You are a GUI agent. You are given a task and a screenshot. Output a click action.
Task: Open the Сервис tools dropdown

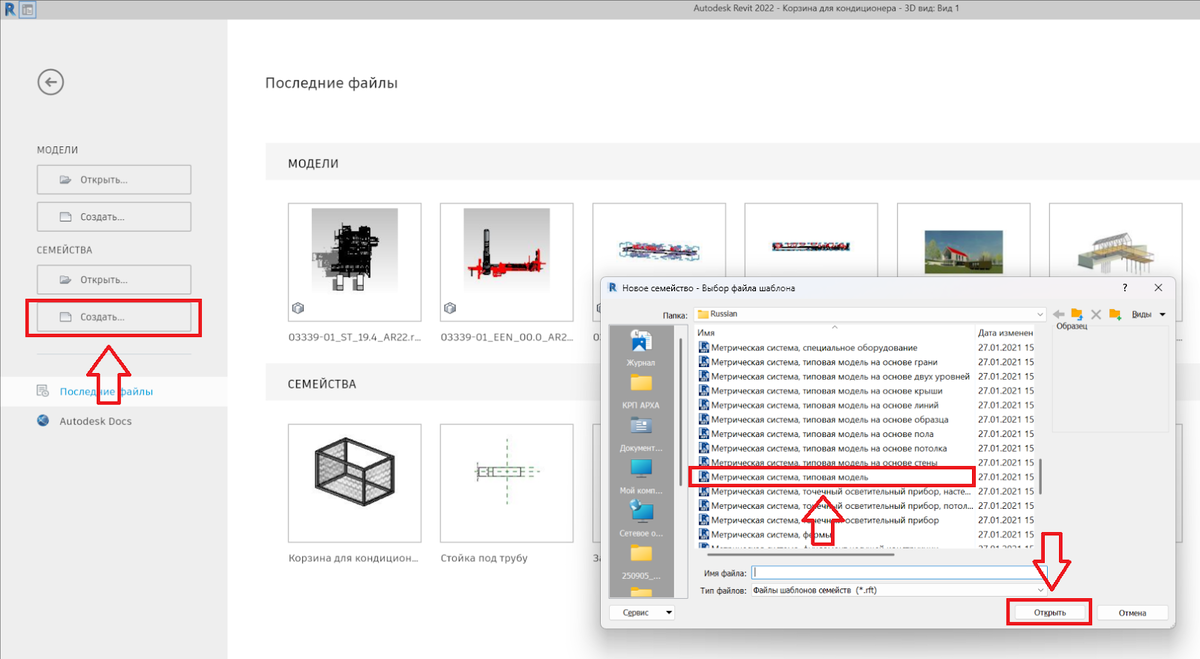(642, 612)
